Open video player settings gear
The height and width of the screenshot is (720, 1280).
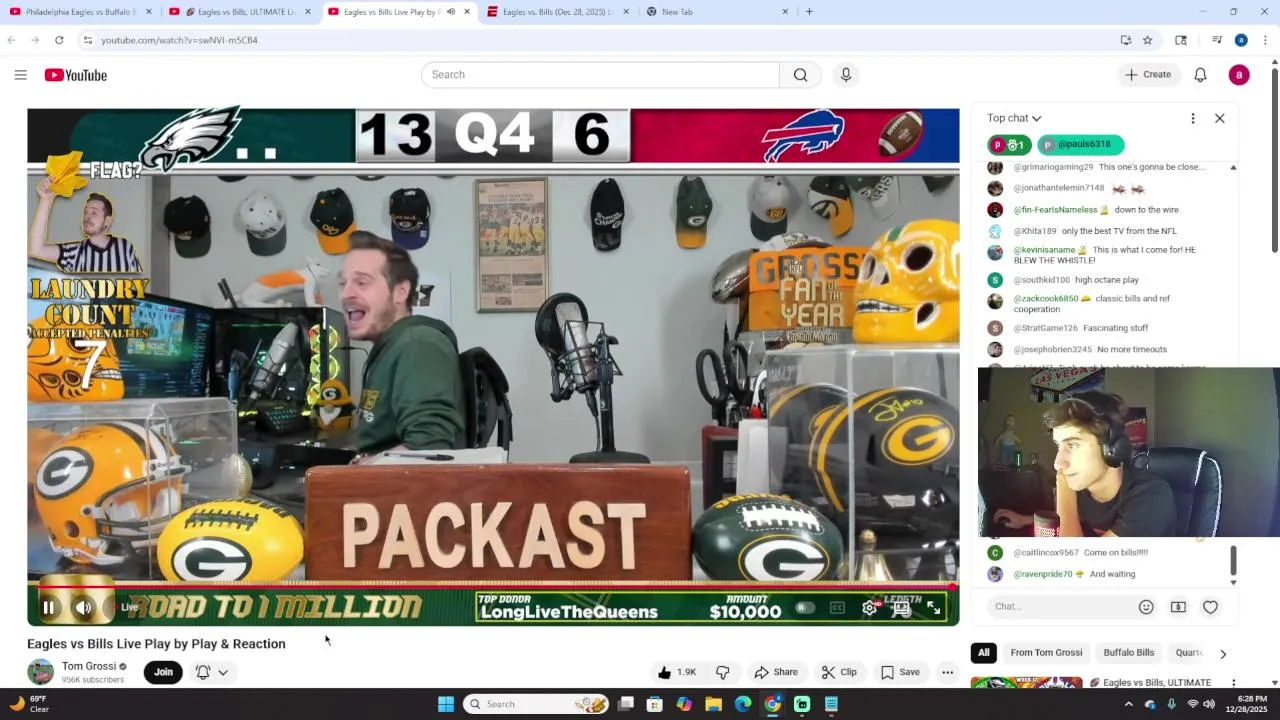tap(870, 607)
